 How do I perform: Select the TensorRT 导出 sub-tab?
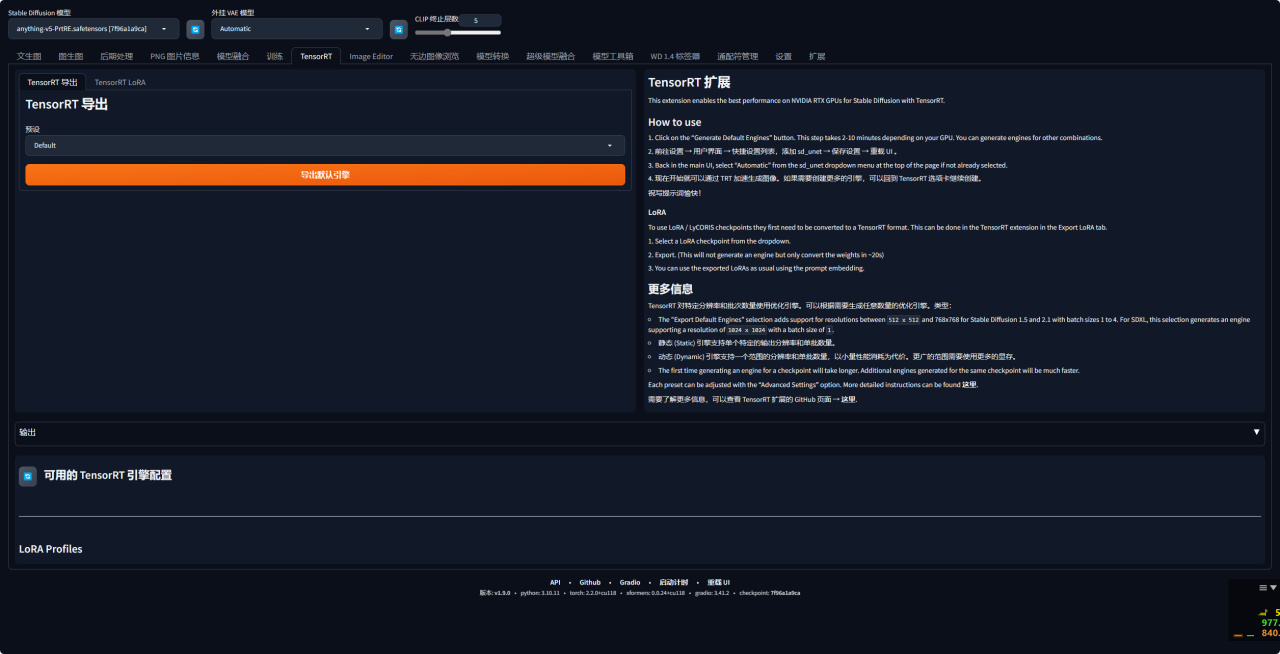tap(52, 82)
